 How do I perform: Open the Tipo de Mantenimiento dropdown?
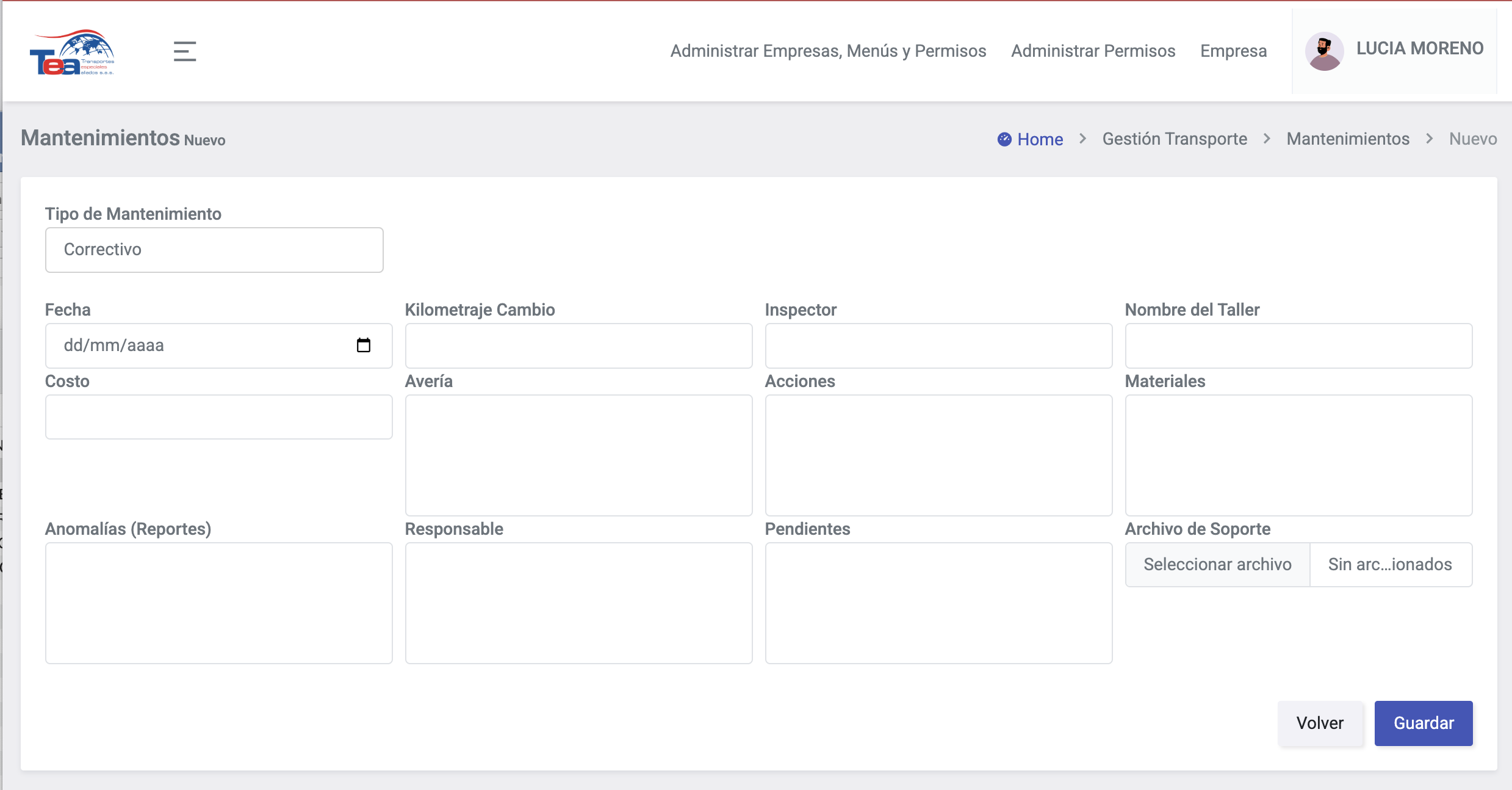pyautogui.click(x=214, y=250)
